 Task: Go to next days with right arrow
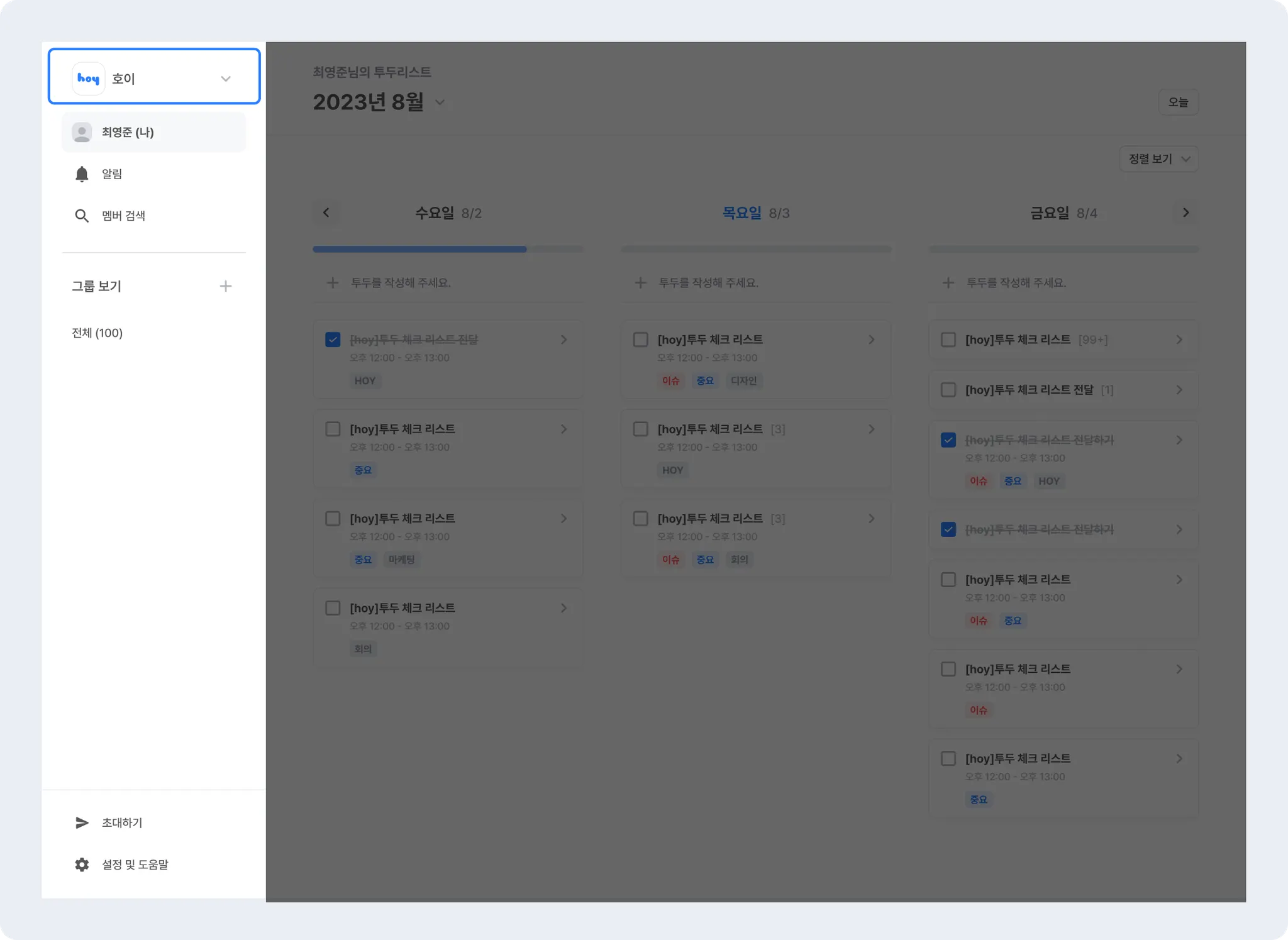[x=1185, y=213]
